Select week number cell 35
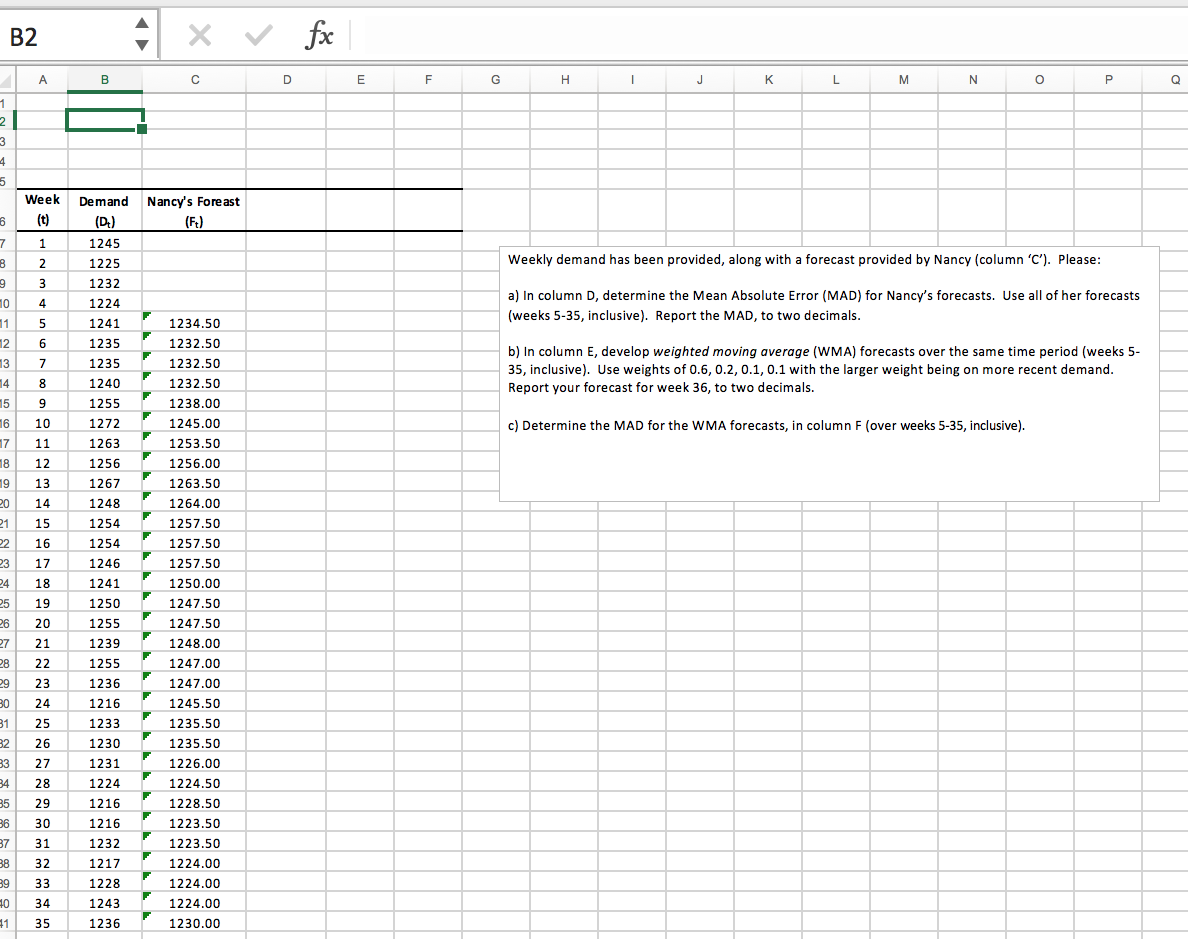 (x=42, y=923)
